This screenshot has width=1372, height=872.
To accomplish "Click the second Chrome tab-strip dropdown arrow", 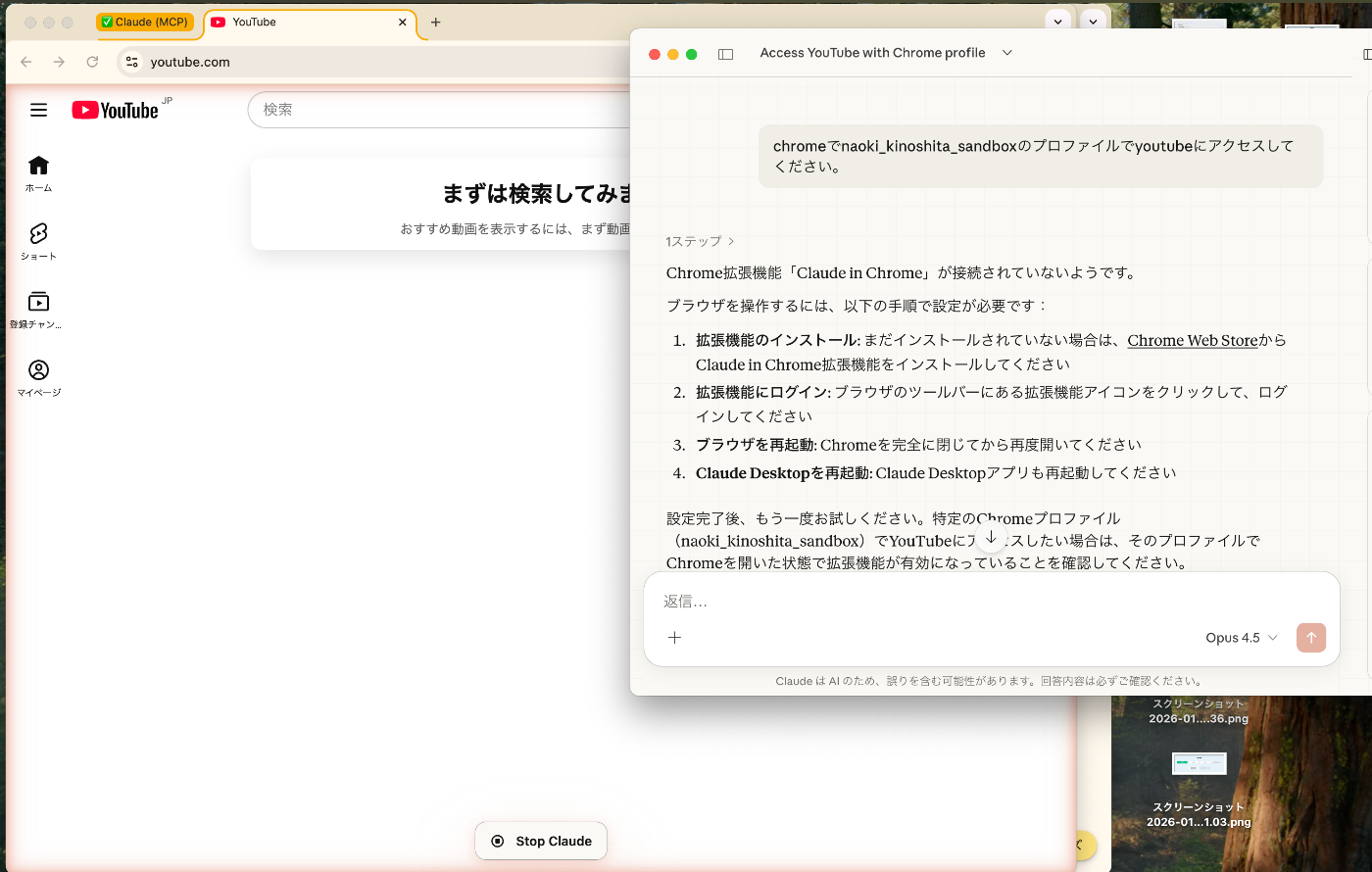I will point(1094,22).
